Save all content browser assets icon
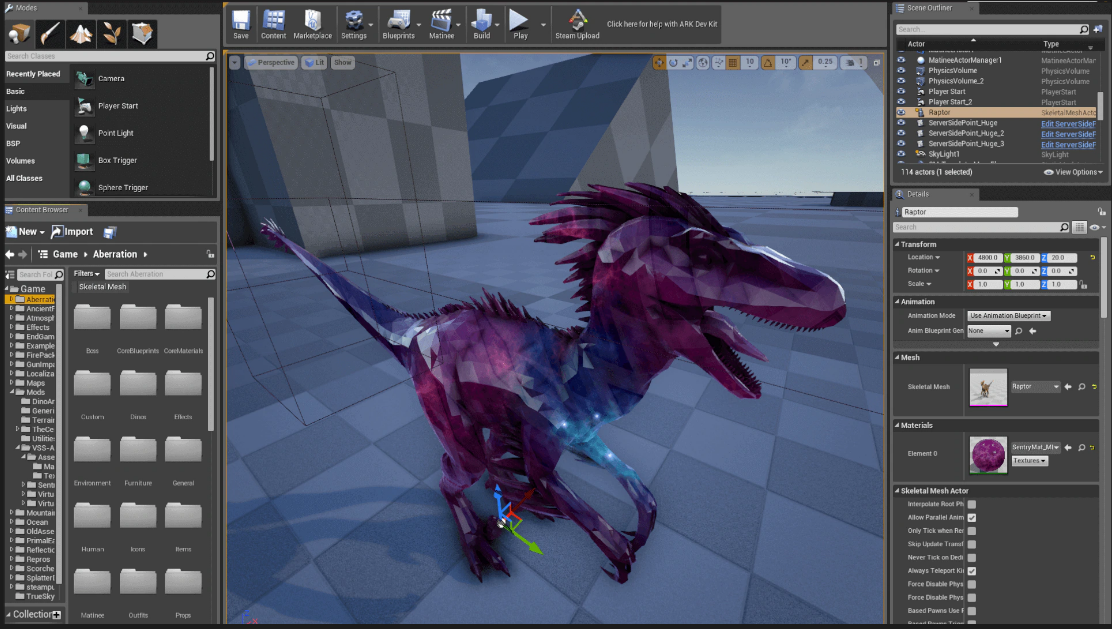The image size is (1112, 629). coord(110,232)
